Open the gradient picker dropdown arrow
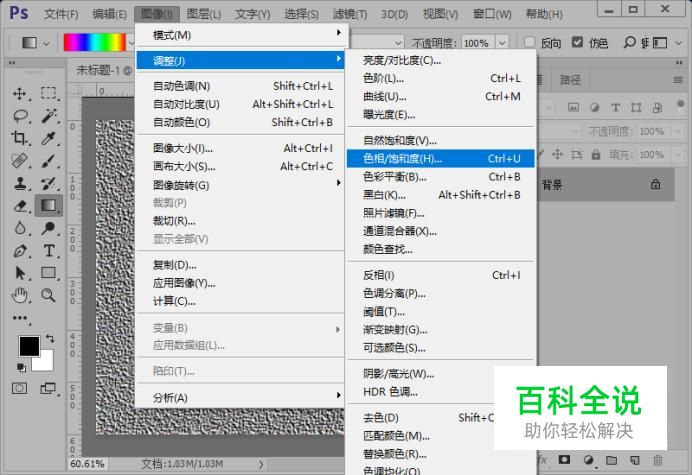Viewport: 692px width, 475px height. [131, 43]
